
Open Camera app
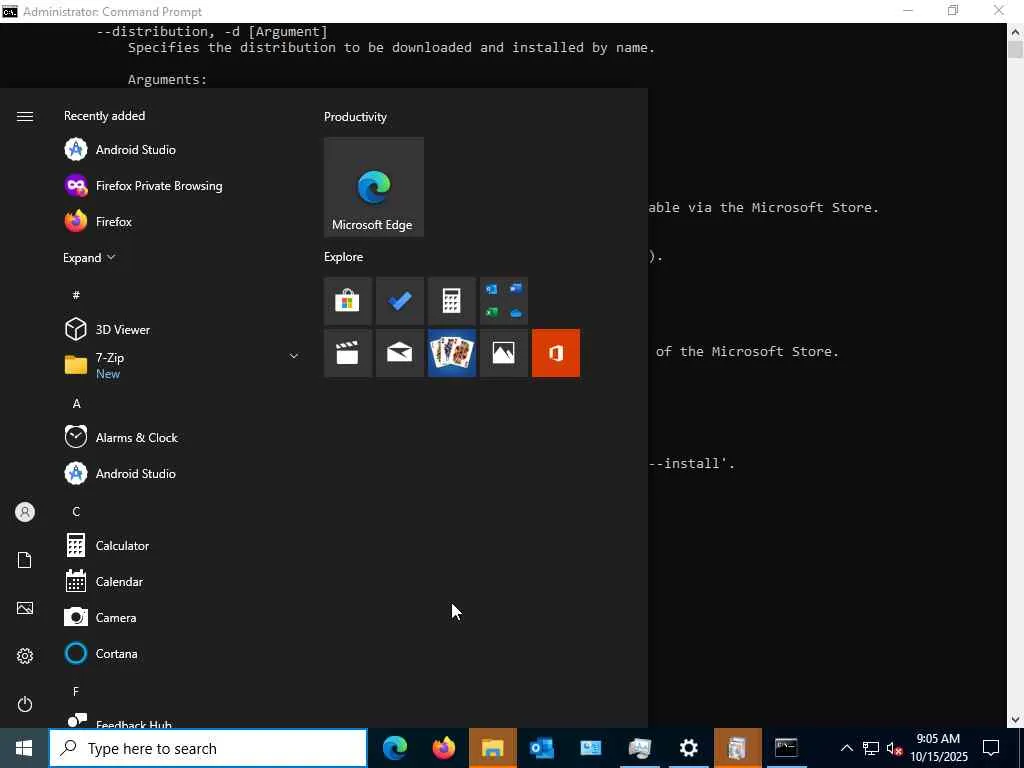click(x=182, y=617)
